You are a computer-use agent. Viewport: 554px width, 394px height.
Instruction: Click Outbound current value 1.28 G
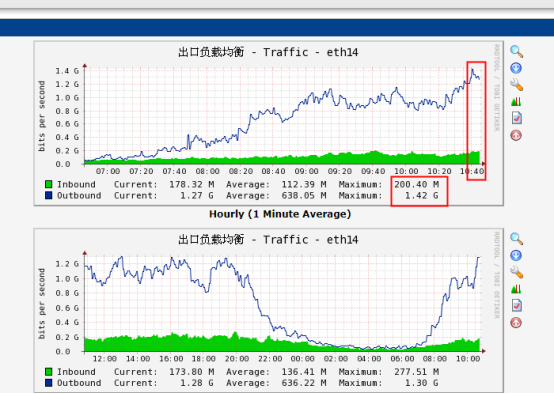197,383
